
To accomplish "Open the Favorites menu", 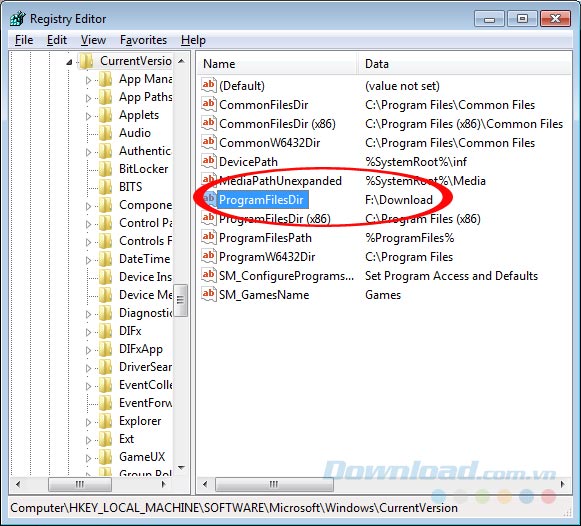I will 143,40.
